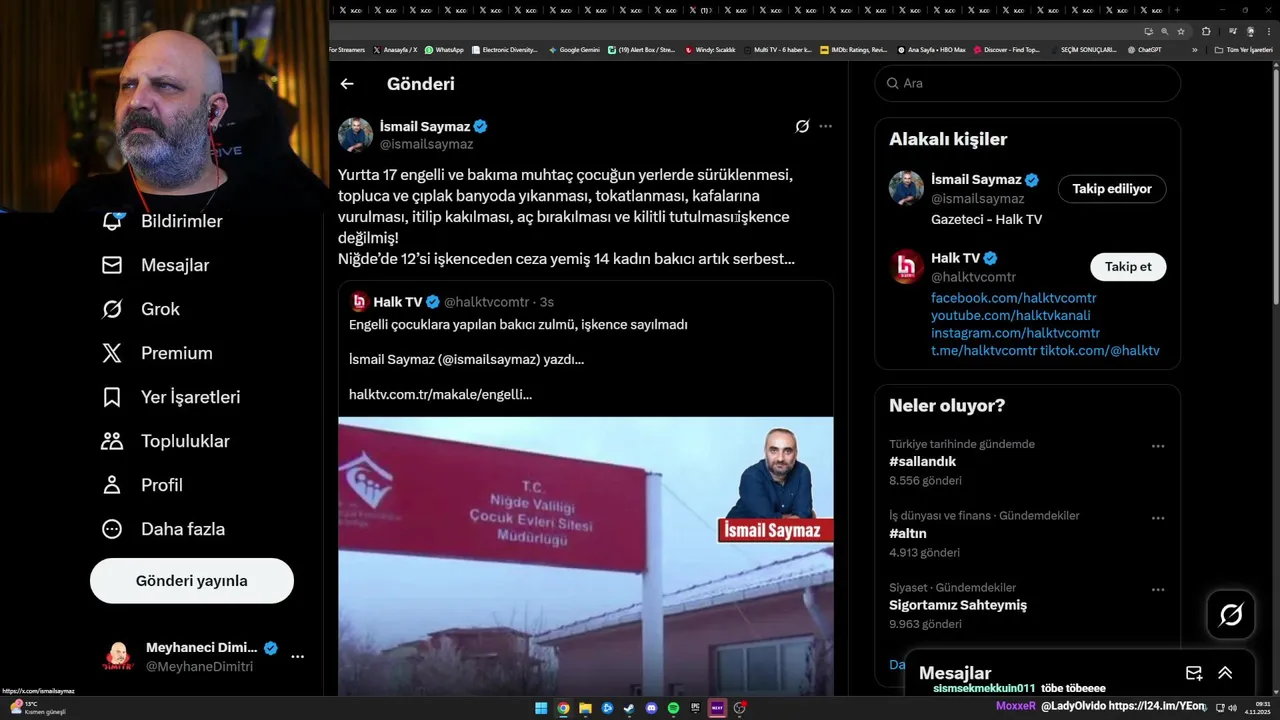Open ChatGPT bookmark in bookmarks bar
This screenshot has height=720, width=1280.
click(x=1143, y=49)
